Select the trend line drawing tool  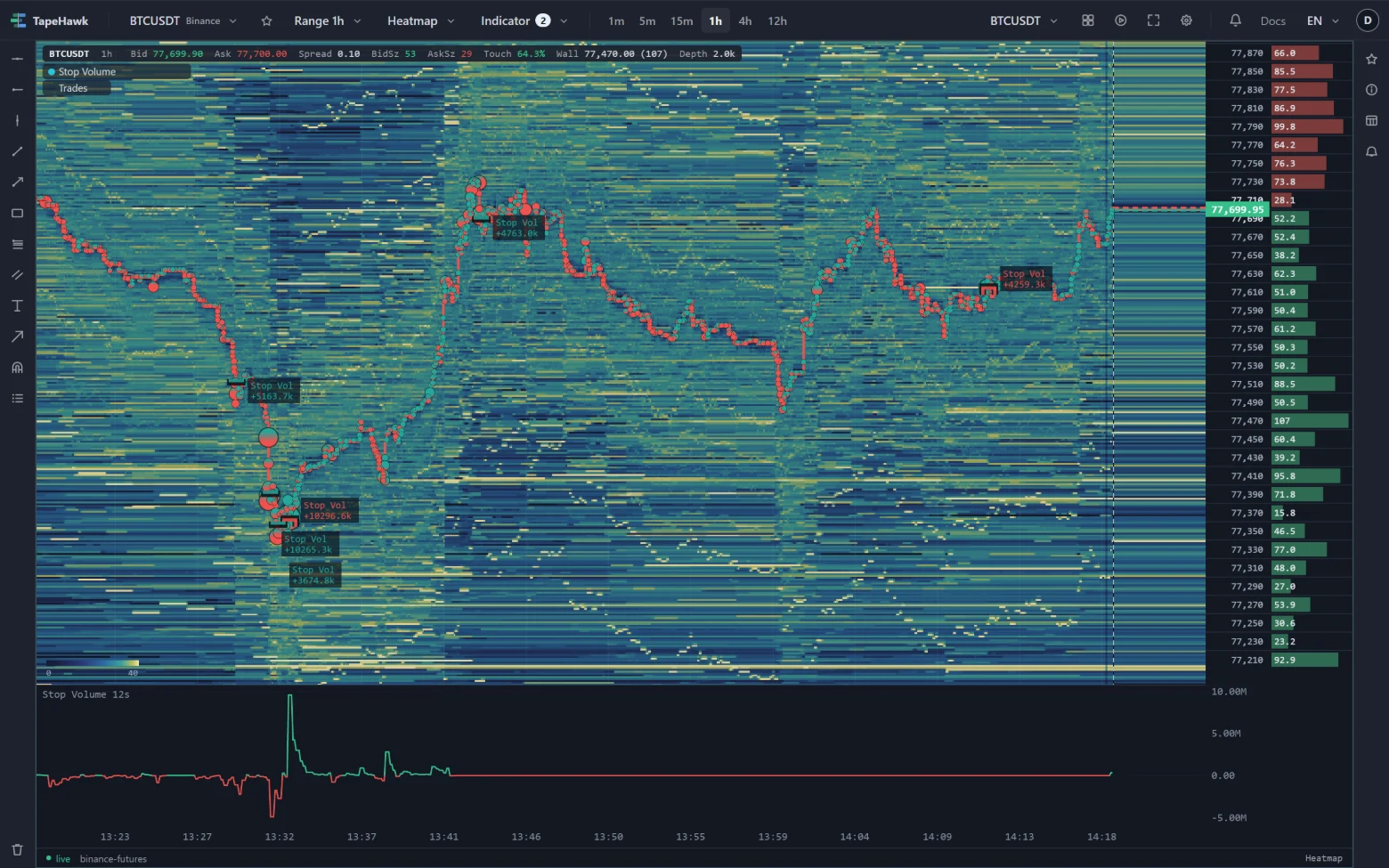point(17,151)
